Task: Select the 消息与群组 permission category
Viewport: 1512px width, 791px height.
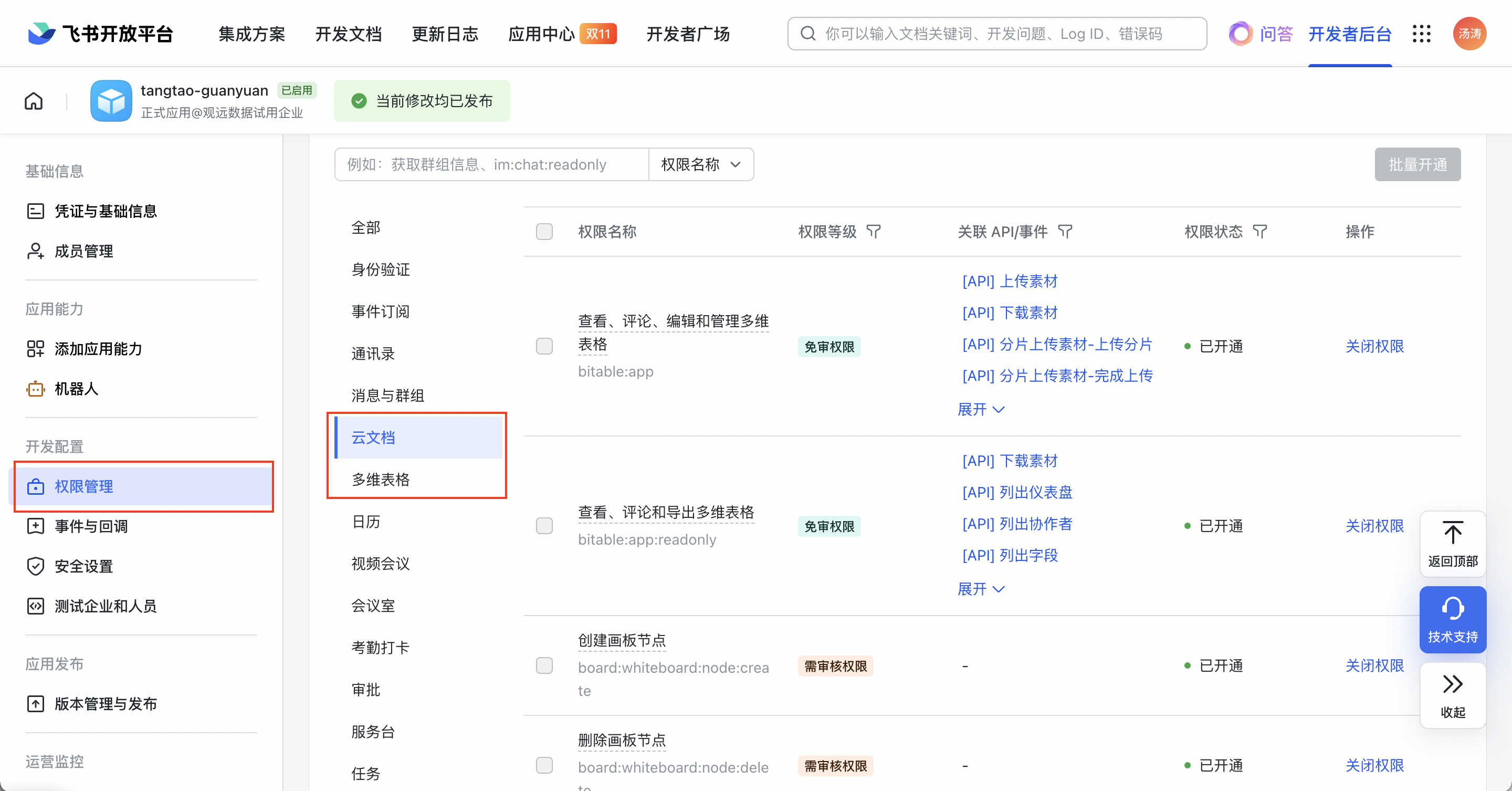Action: [387, 395]
